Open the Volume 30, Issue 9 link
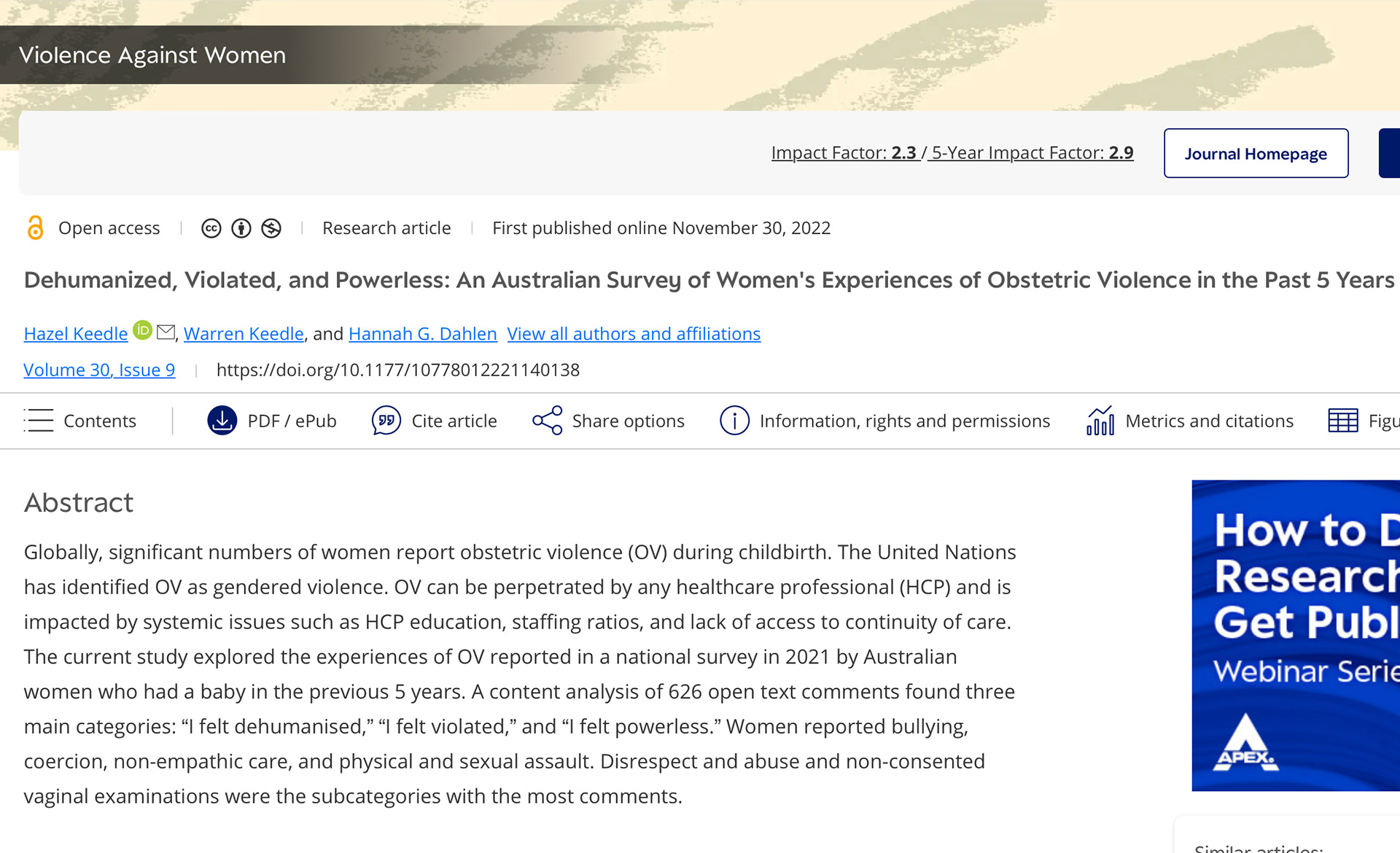This screenshot has height=853, width=1400. pyautogui.click(x=99, y=370)
